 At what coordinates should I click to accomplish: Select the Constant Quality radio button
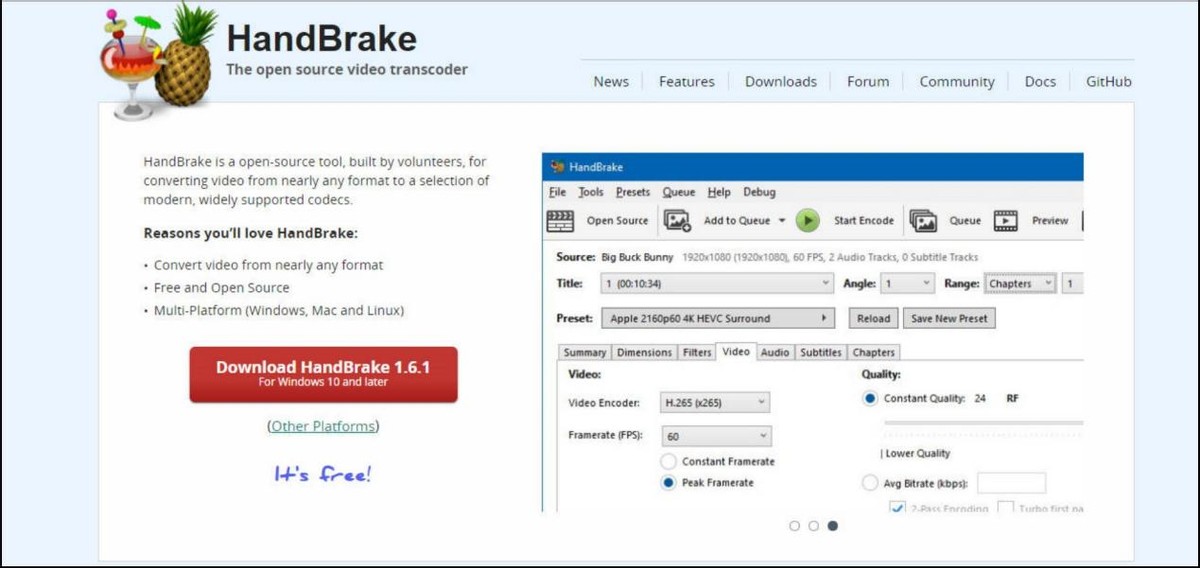tap(869, 398)
